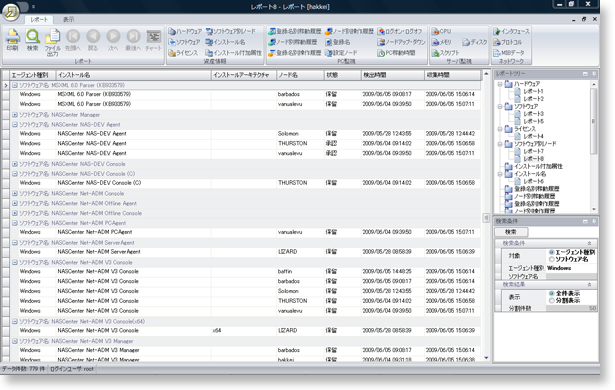This screenshot has width=615, height=390.
Task: Collapse the MSXML 6.0 Parser group
Action: tap(15, 85)
